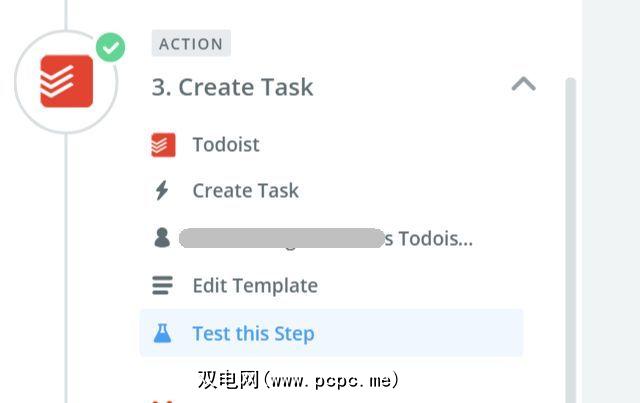Click the Edit Template lines icon
Viewport: 640px width, 403px height.
click(162, 286)
